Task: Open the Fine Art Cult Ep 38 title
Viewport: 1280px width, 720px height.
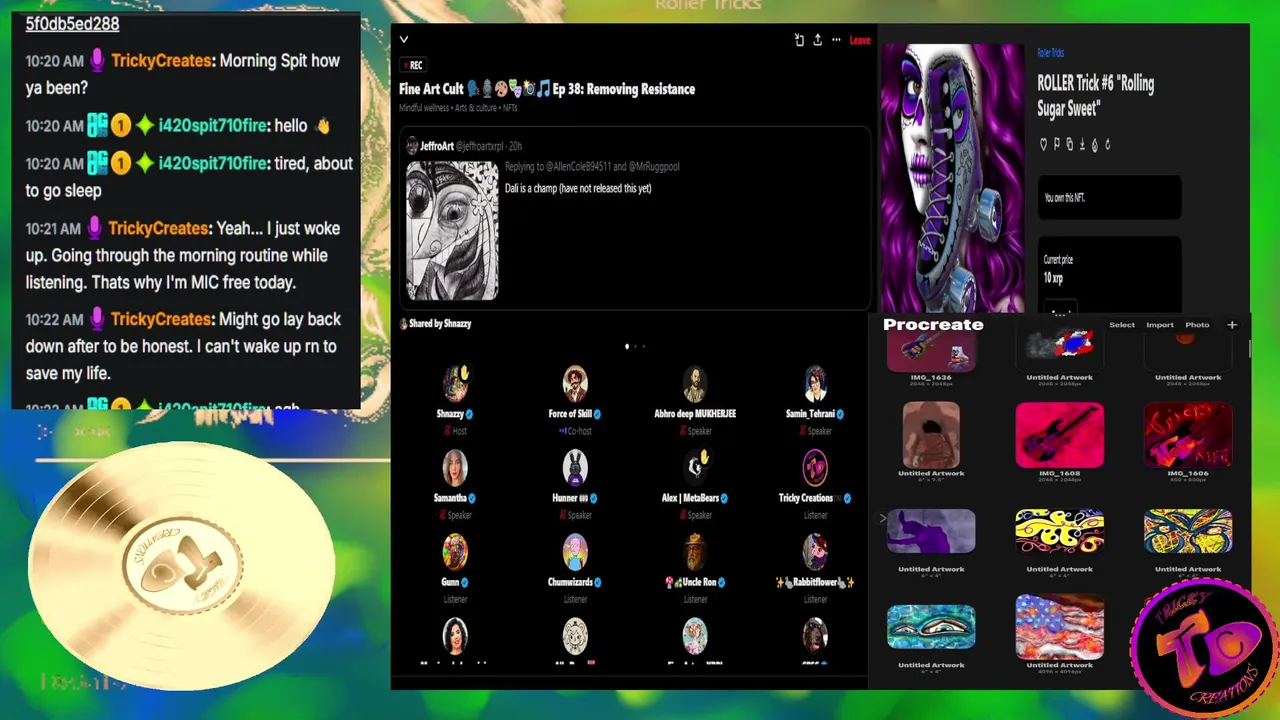Action: pos(547,89)
